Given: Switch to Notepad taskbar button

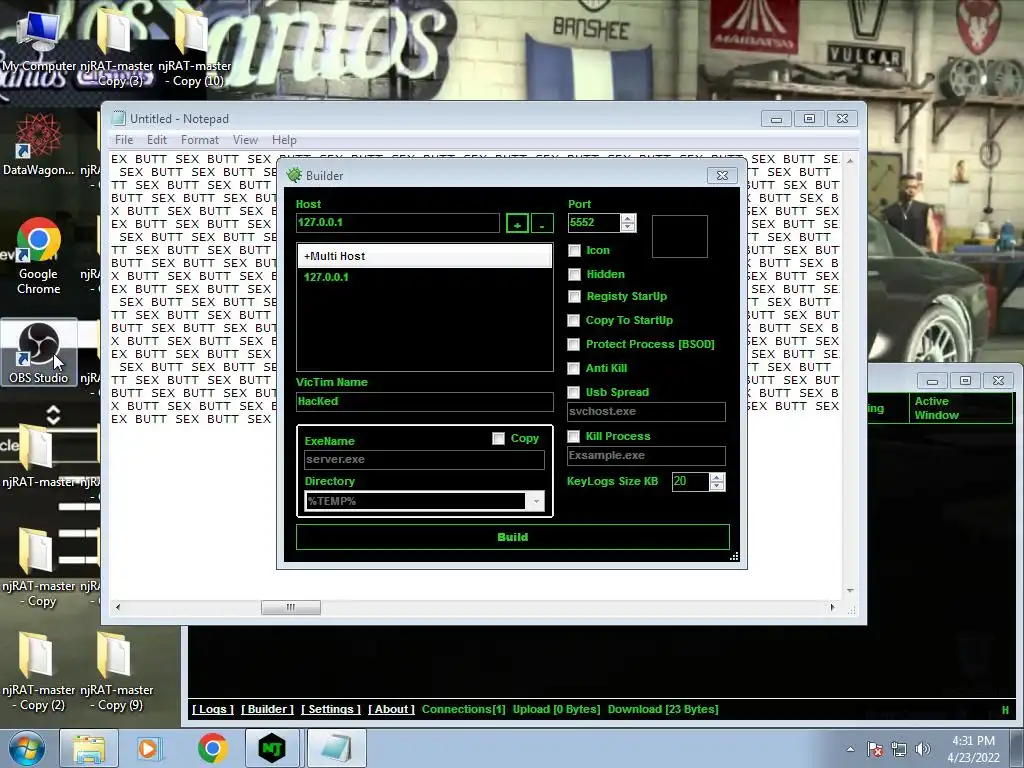Looking at the screenshot, I should (x=336, y=748).
